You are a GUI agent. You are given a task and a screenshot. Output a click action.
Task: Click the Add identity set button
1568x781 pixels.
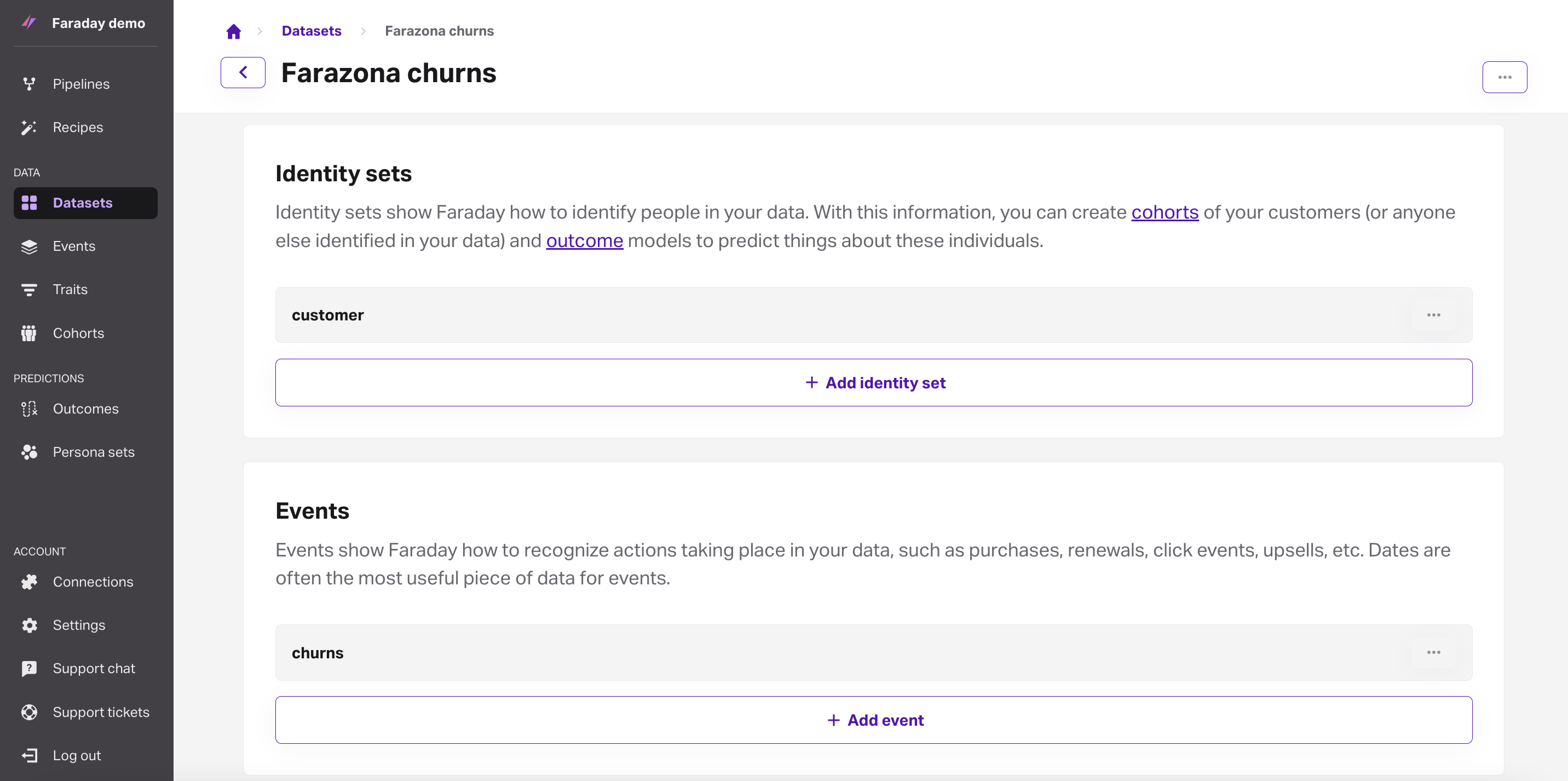[x=873, y=382]
